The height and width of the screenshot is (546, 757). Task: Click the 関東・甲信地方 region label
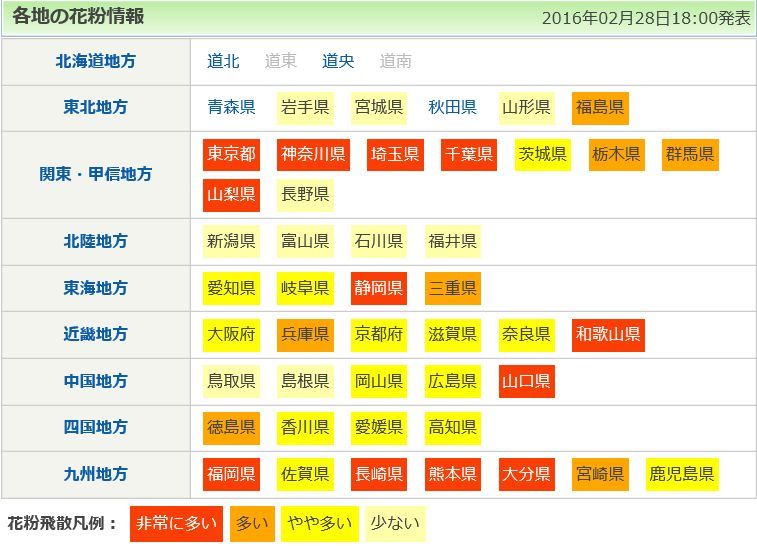point(96,174)
